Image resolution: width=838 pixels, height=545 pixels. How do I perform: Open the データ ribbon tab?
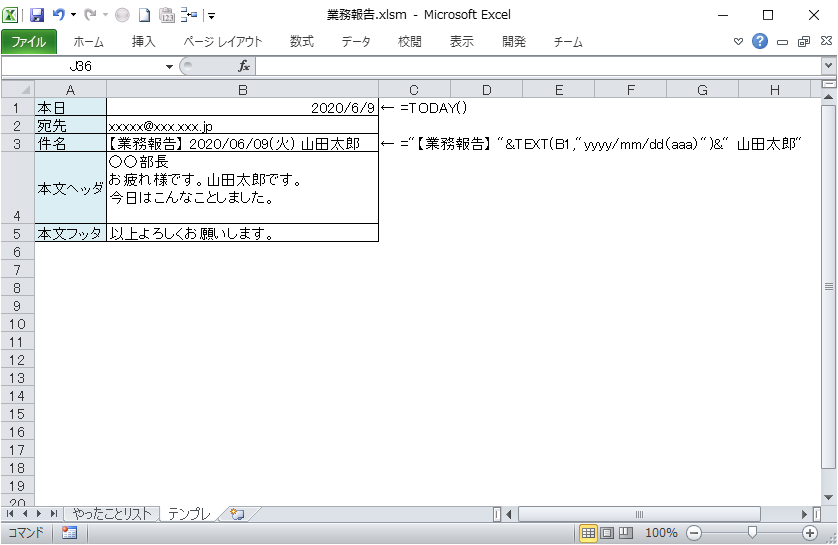click(x=356, y=42)
